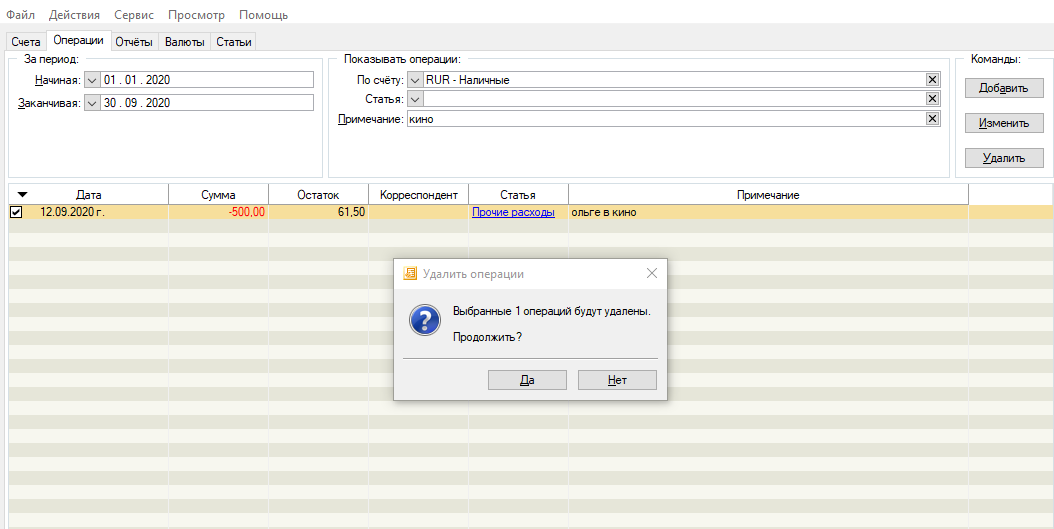This screenshot has width=1054, height=529.
Task: Confirm deletion with the Да button
Action: pyautogui.click(x=527, y=380)
